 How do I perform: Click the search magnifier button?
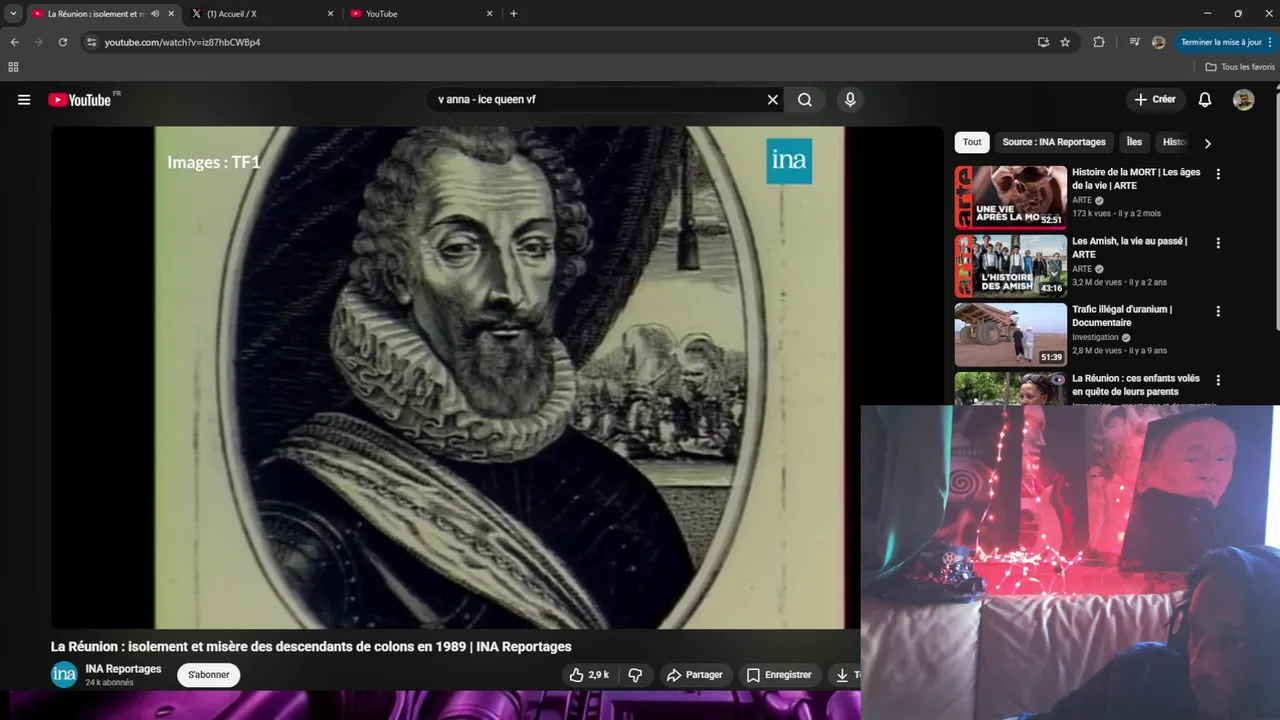tap(805, 100)
